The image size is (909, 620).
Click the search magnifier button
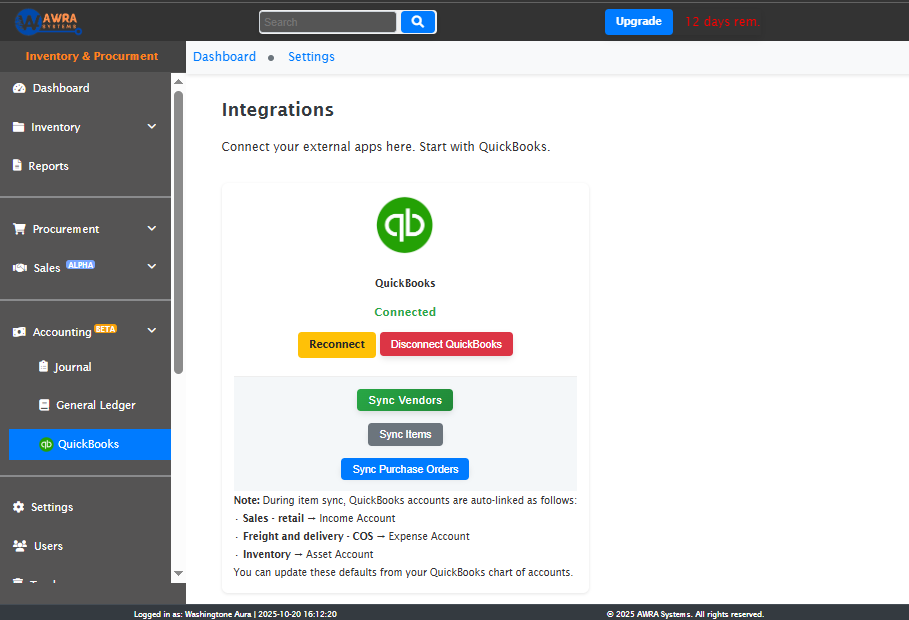417,21
